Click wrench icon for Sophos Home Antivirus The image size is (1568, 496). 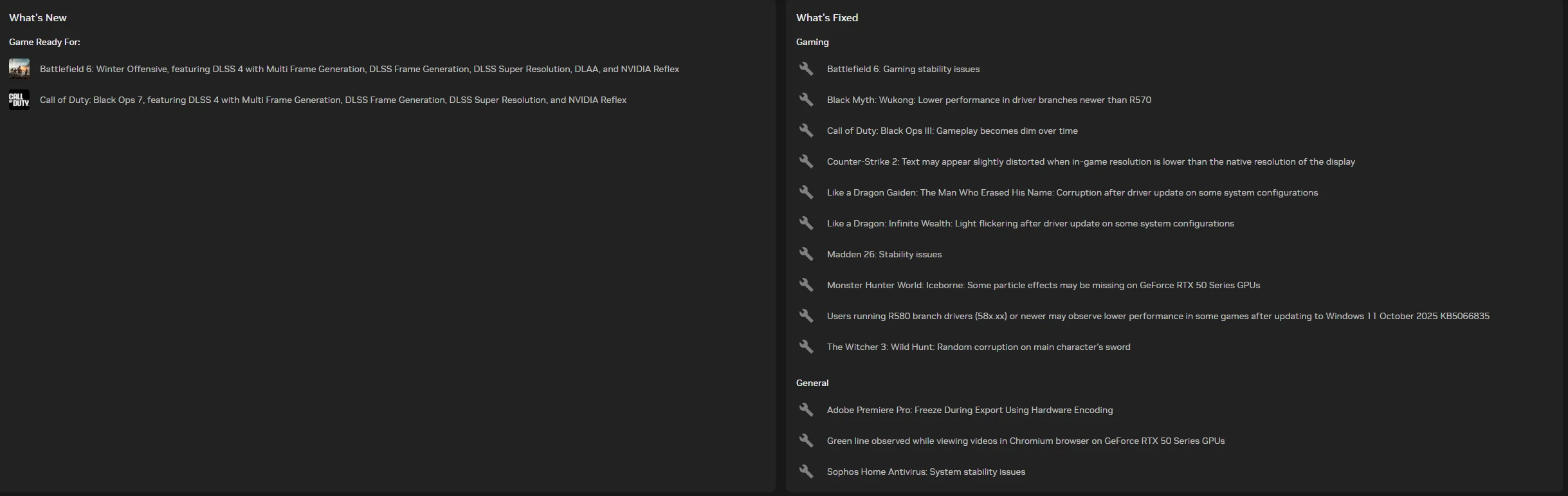pos(806,472)
